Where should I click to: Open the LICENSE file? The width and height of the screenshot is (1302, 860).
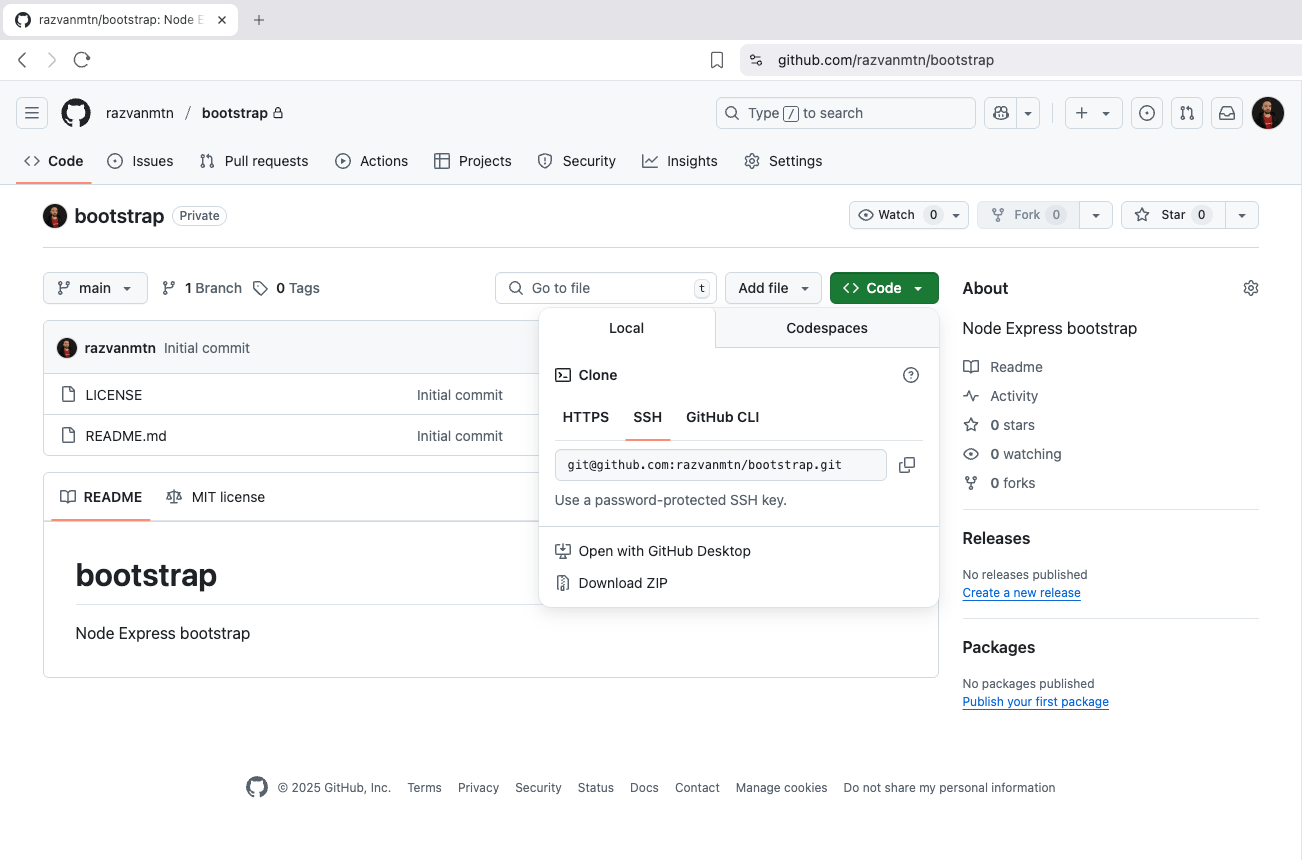click(114, 395)
